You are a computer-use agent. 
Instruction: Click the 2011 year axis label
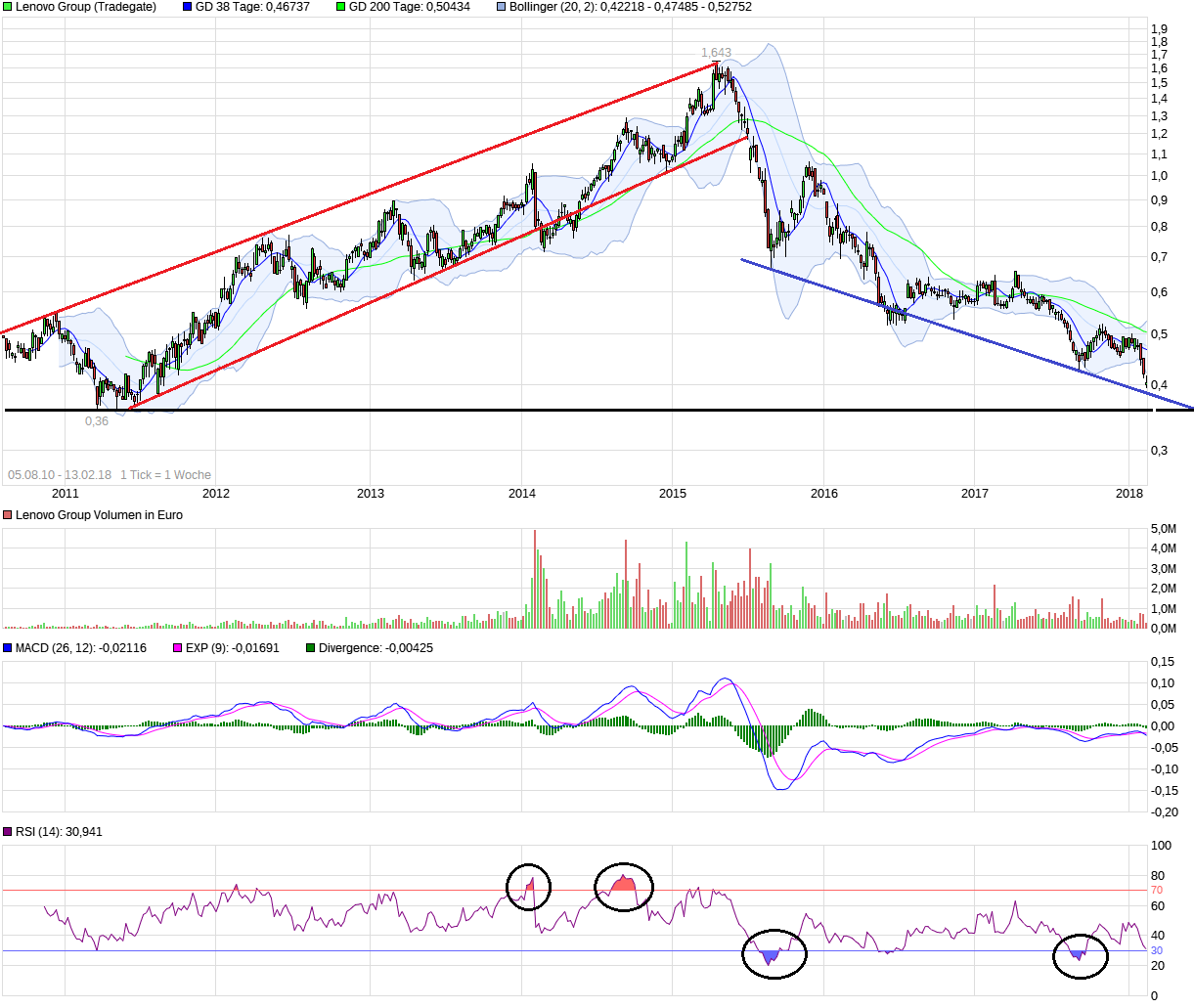click(x=66, y=493)
